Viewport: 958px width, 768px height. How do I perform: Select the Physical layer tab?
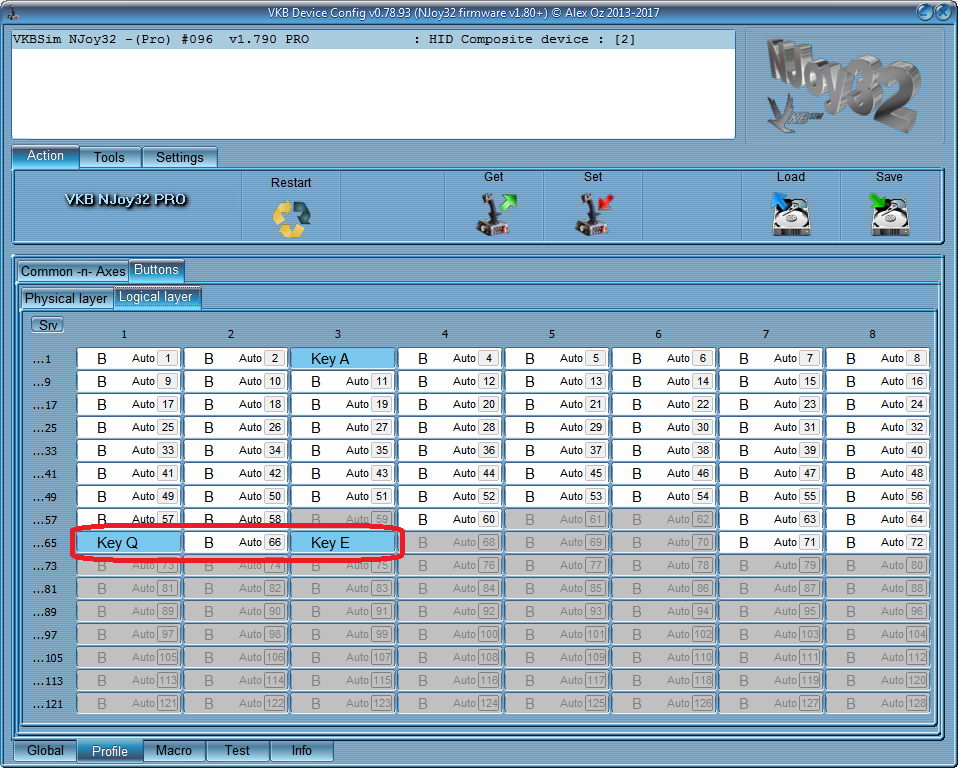tap(66, 298)
